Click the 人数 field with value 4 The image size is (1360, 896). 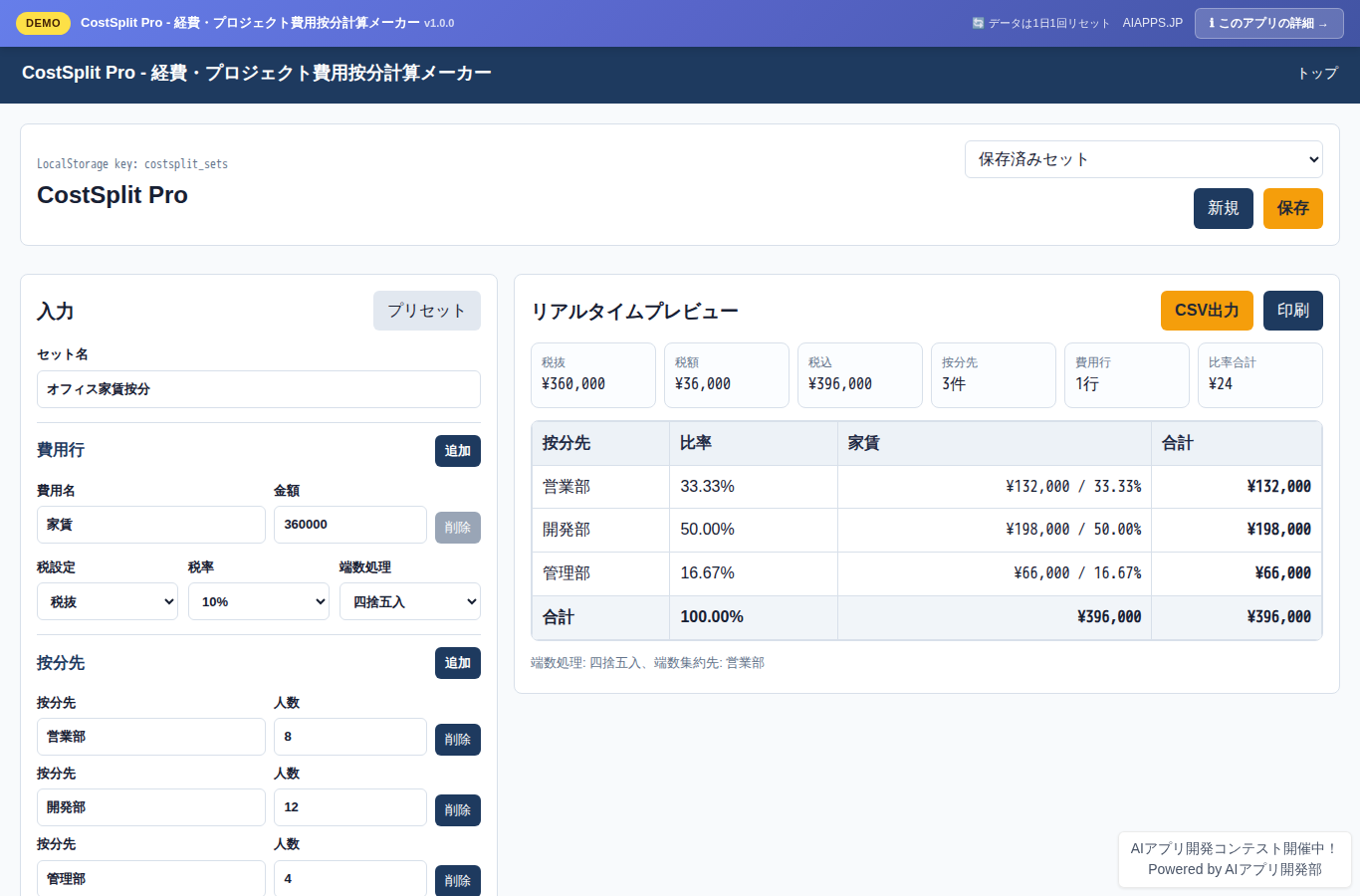pyautogui.click(x=350, y=878)
